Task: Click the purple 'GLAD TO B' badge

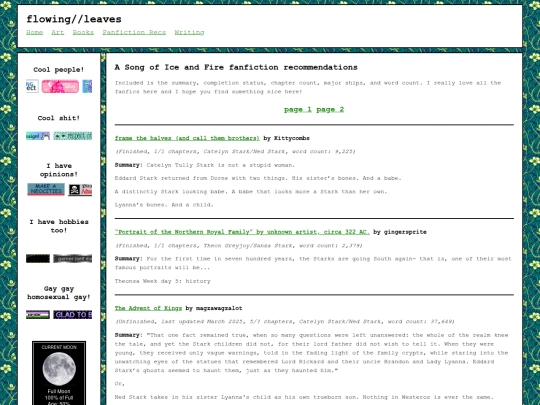Action: 73,314
